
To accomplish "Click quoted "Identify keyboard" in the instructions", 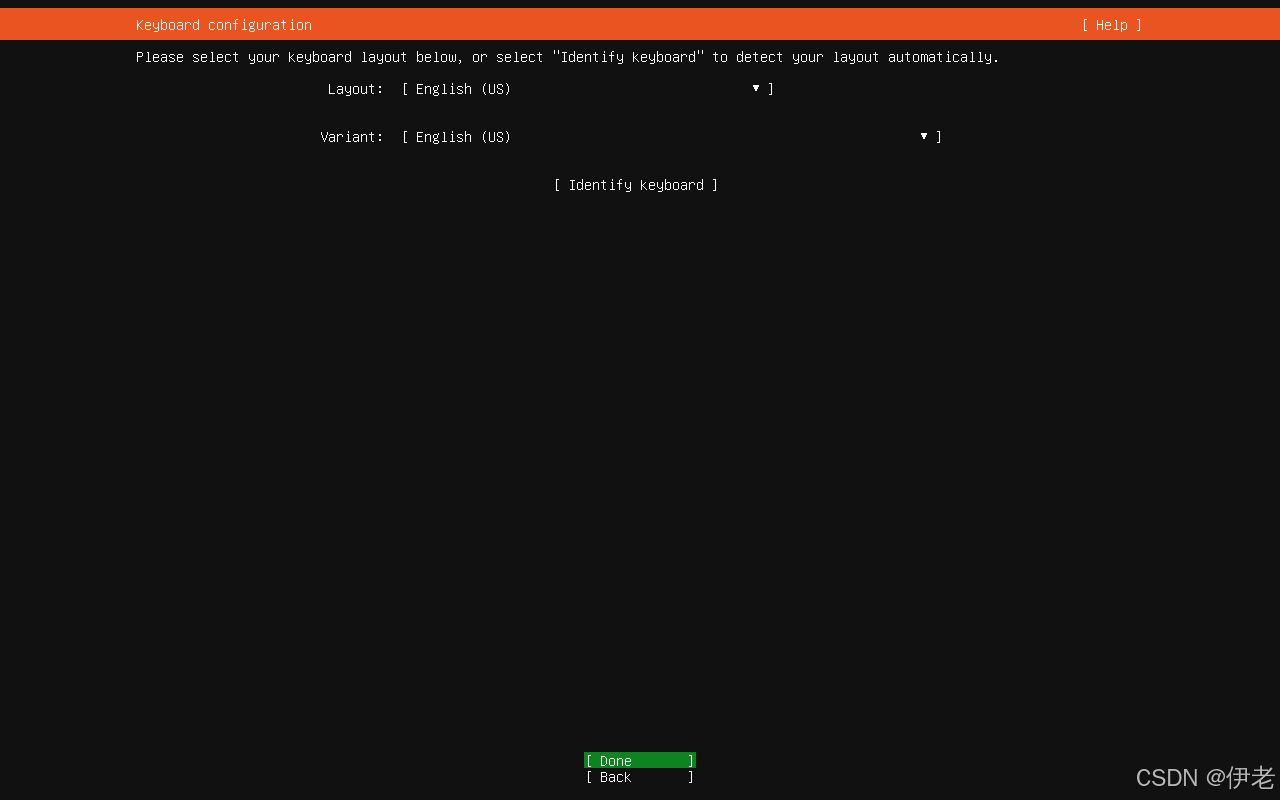I will (x=628, y=57).
